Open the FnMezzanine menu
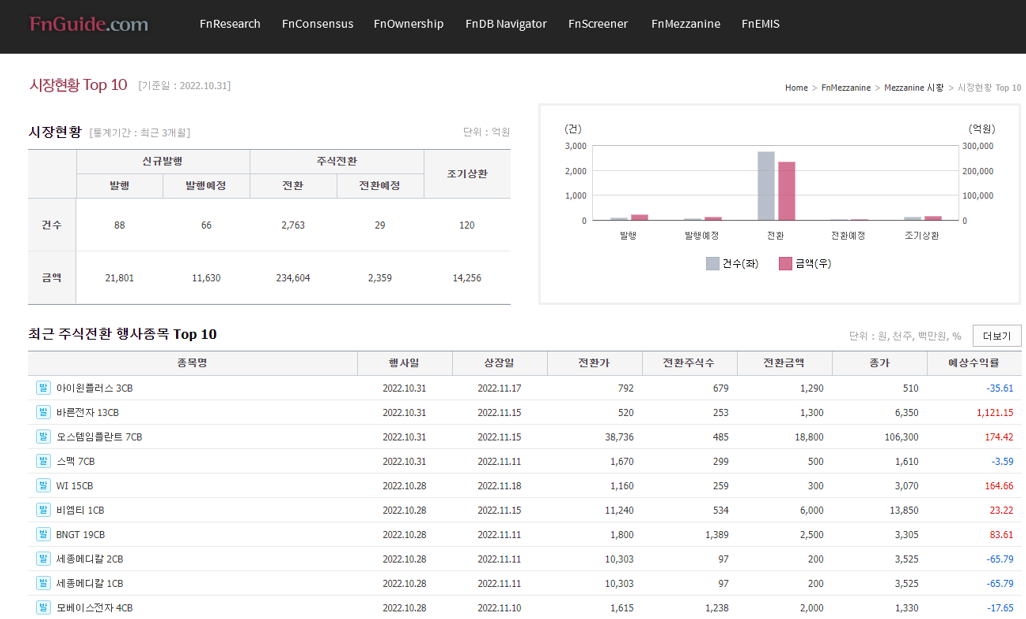Image resolution: width=1026 pixels, height=619 pixels. (685, 24)
